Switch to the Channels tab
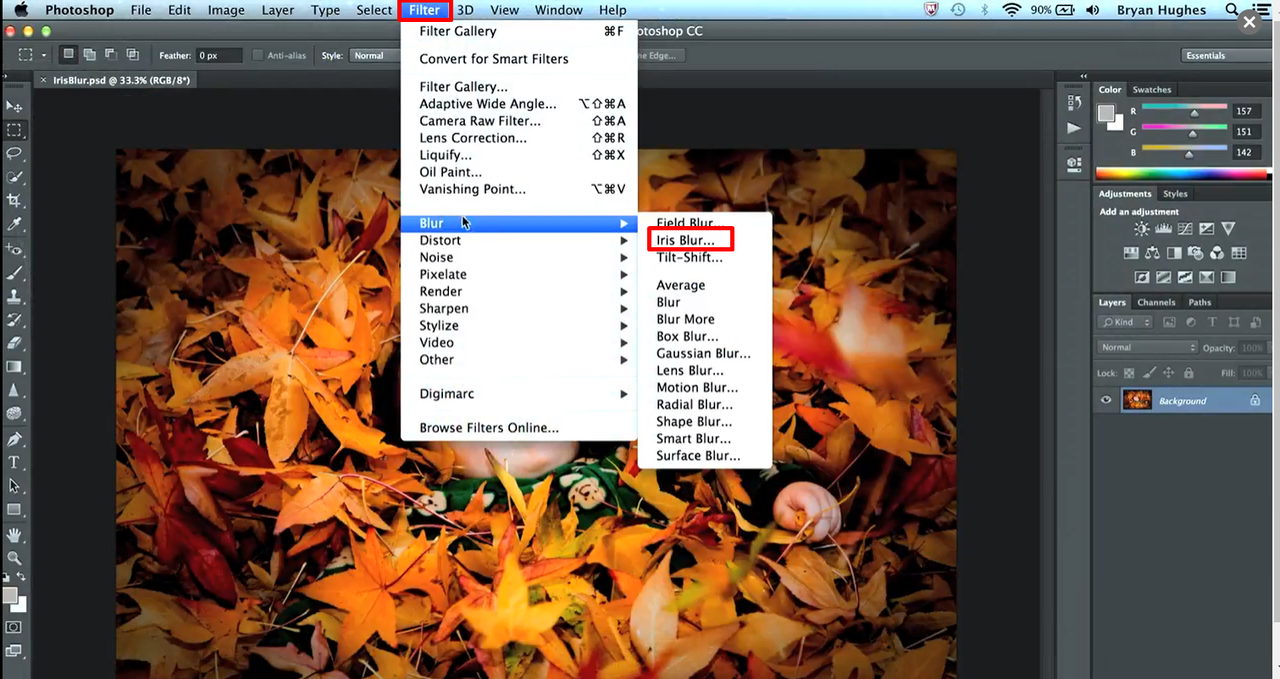1280x679 pixels. [1156, 302]
